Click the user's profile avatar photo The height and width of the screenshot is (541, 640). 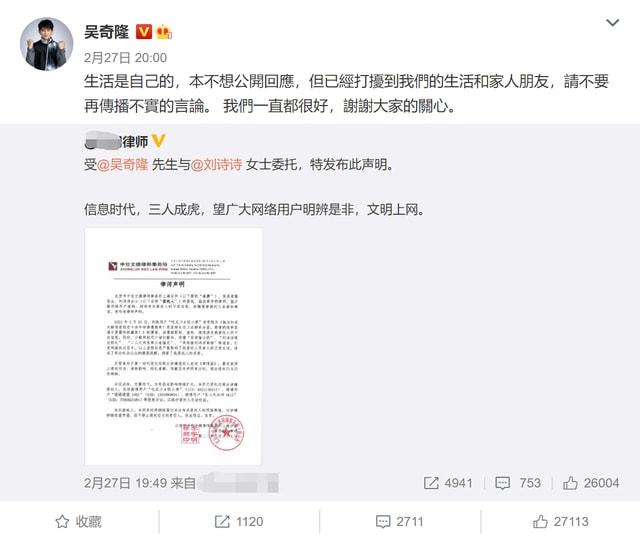click(x=47, y=44)
